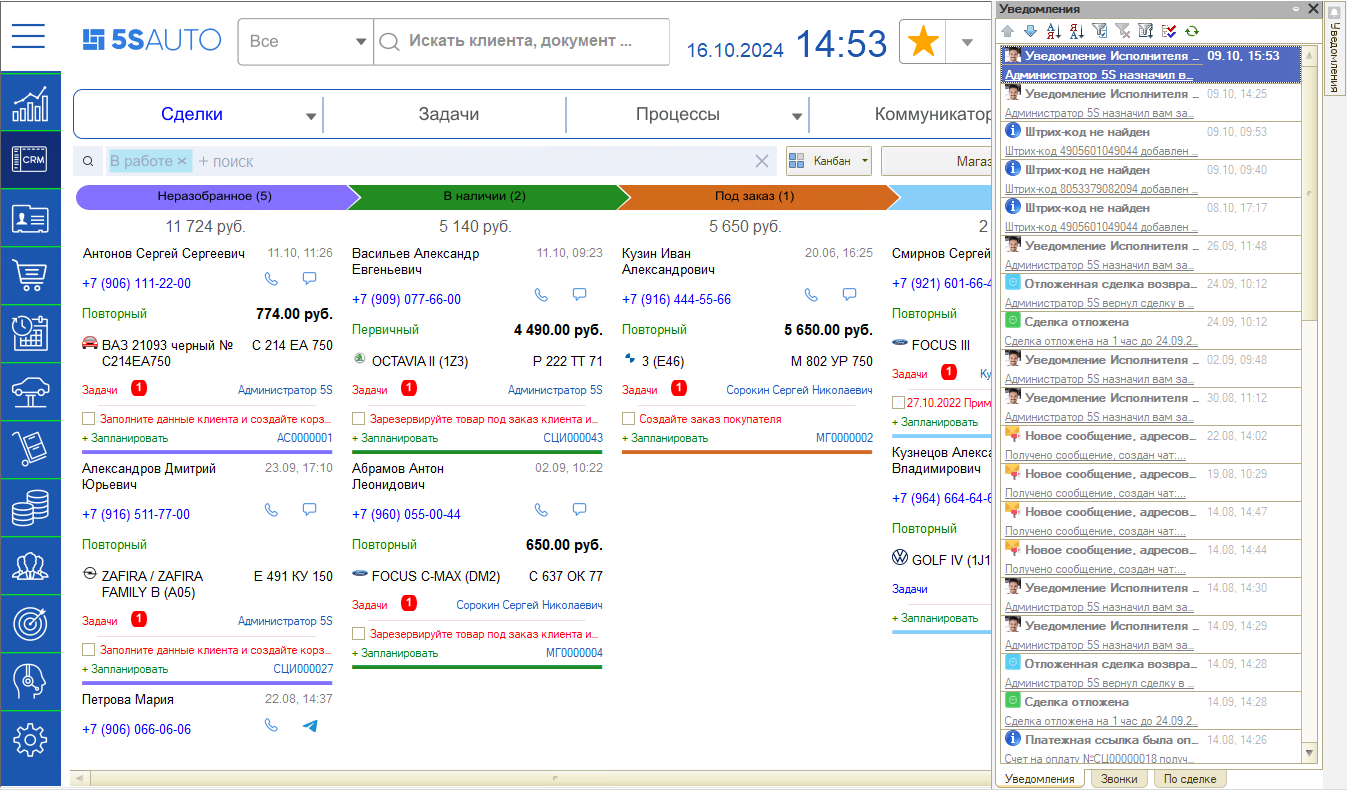Open the analytics chart section in sidebar

pos(30,103)
